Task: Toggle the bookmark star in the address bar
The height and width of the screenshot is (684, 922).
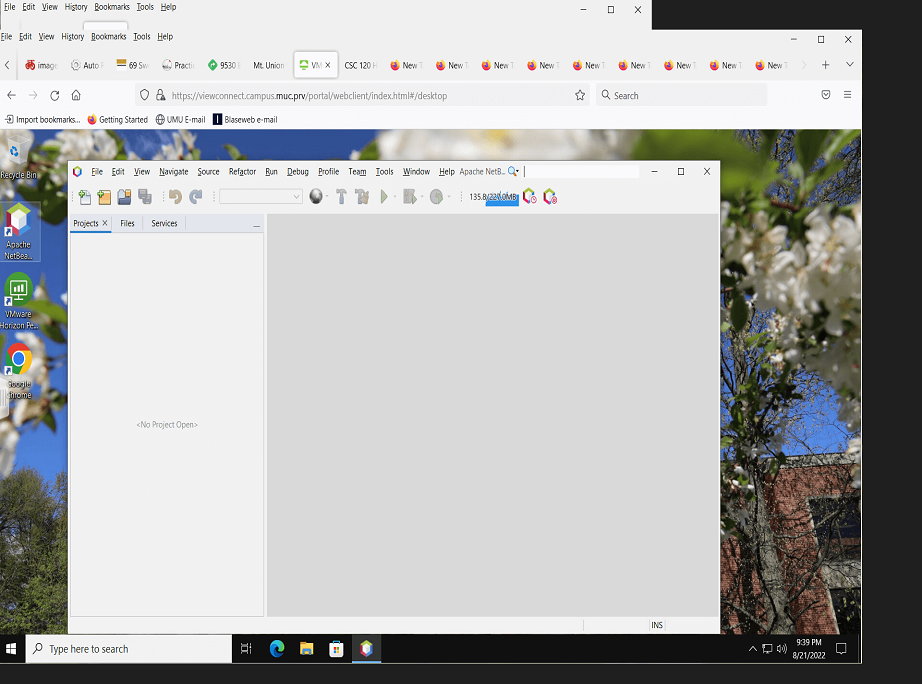Action: point(580,95)
